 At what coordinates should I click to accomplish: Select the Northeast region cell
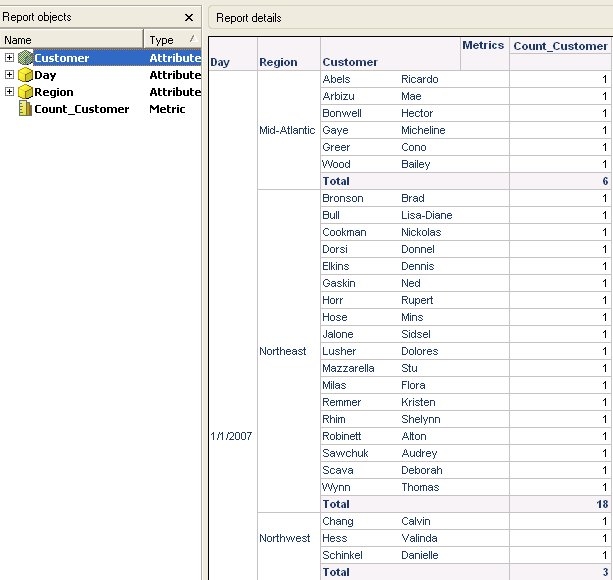pyautogui.click(x=283, y=351)
